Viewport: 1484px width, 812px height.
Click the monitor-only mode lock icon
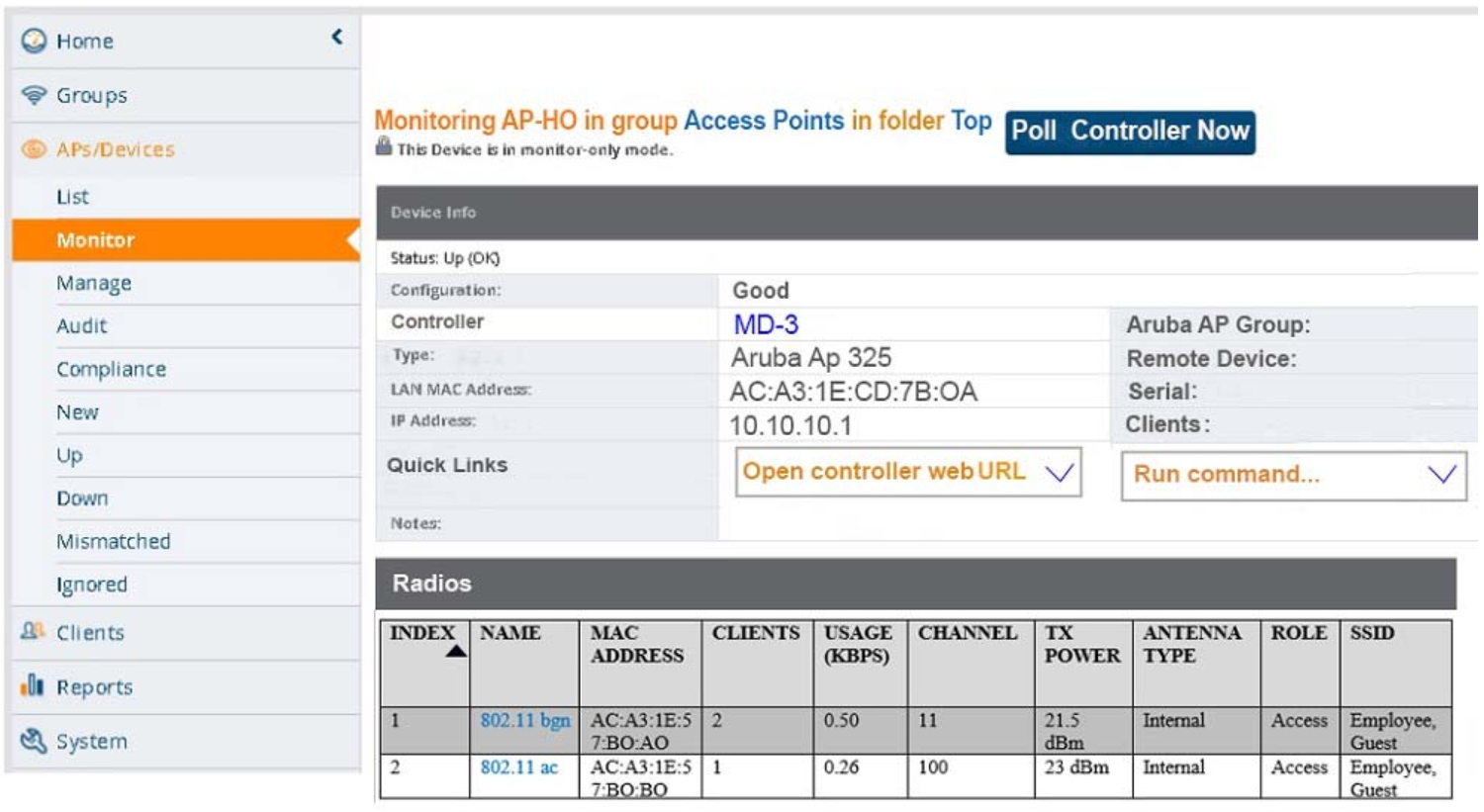tap(384, 147)
